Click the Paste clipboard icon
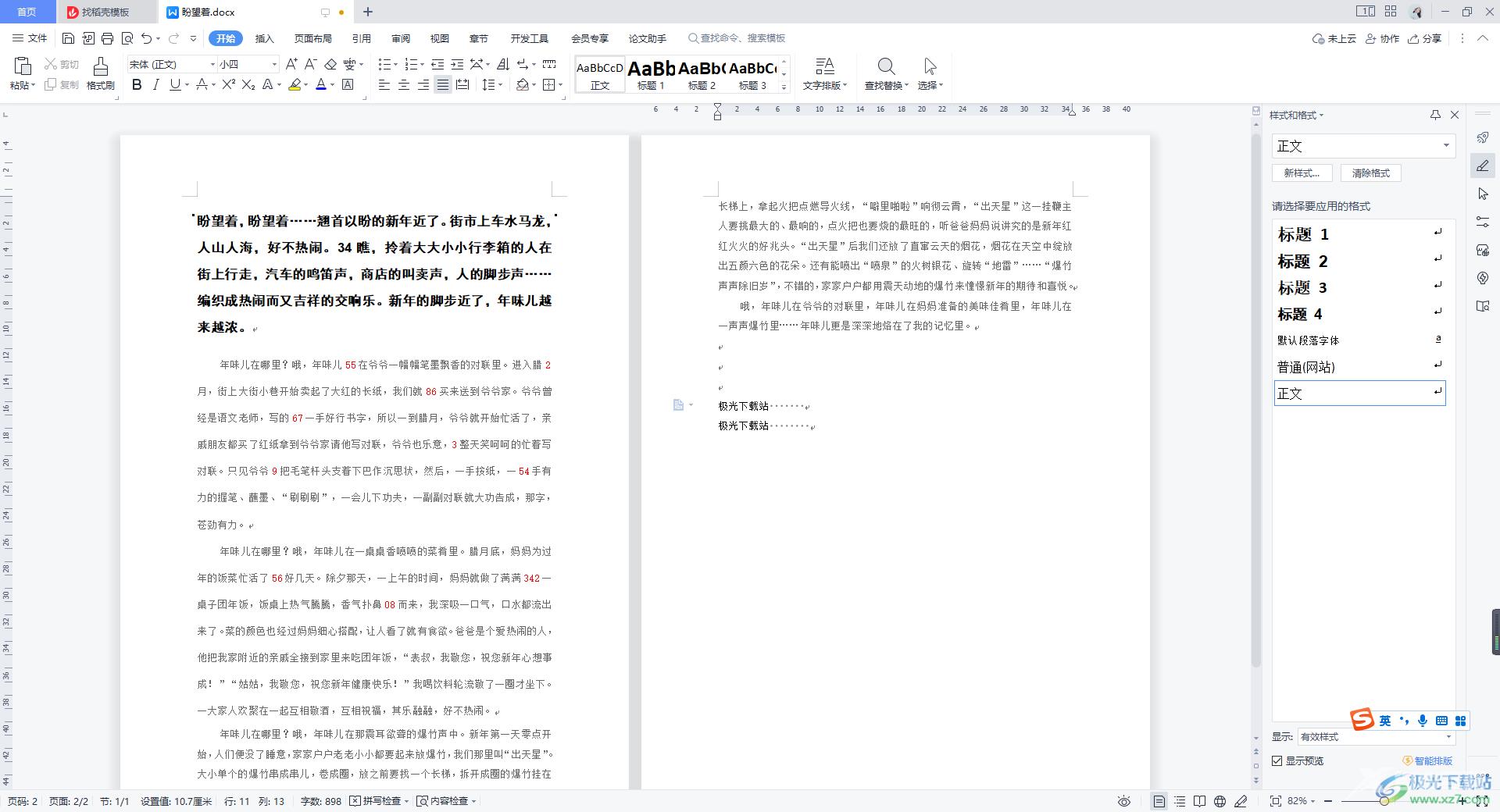 tap(22, 67)
